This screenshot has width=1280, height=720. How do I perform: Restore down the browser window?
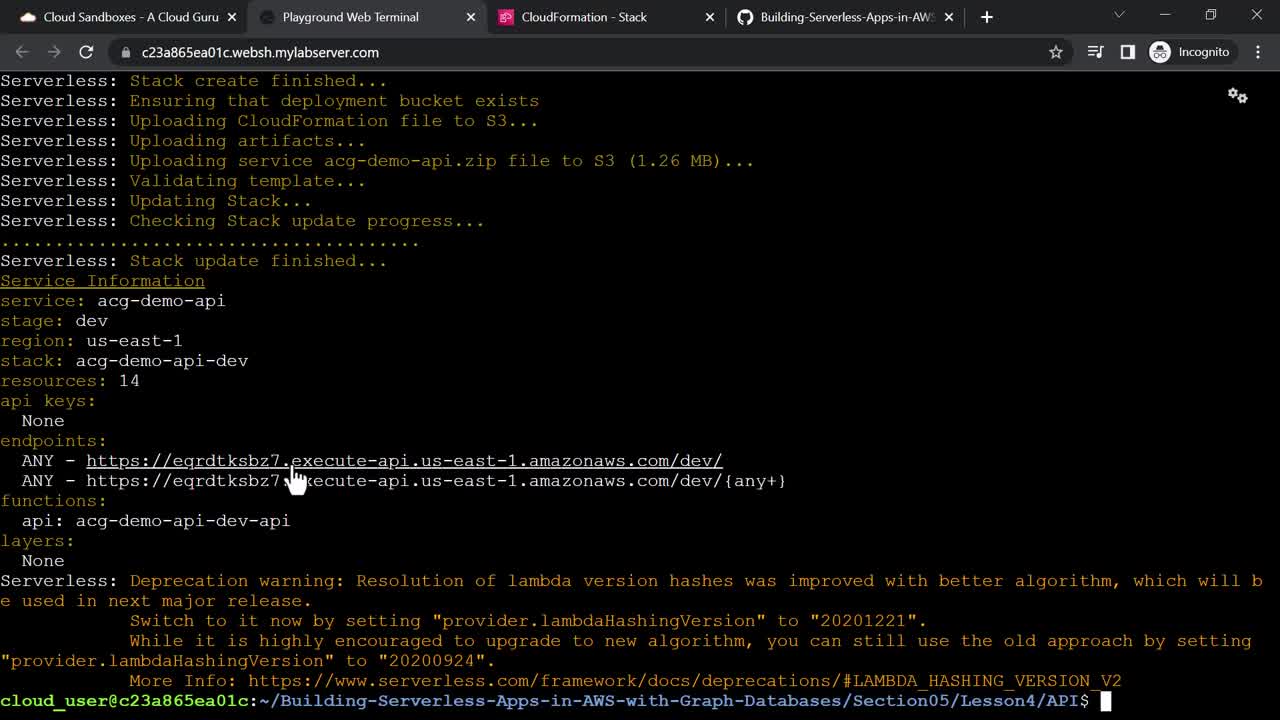click(1211, 14)
